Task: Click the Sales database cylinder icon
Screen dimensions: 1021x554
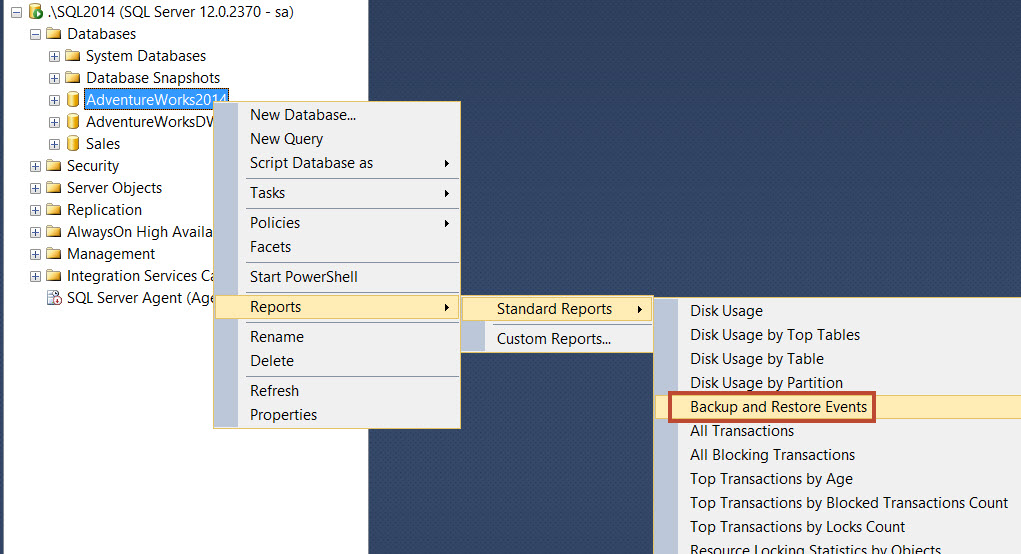Action: tap(73, 143)
